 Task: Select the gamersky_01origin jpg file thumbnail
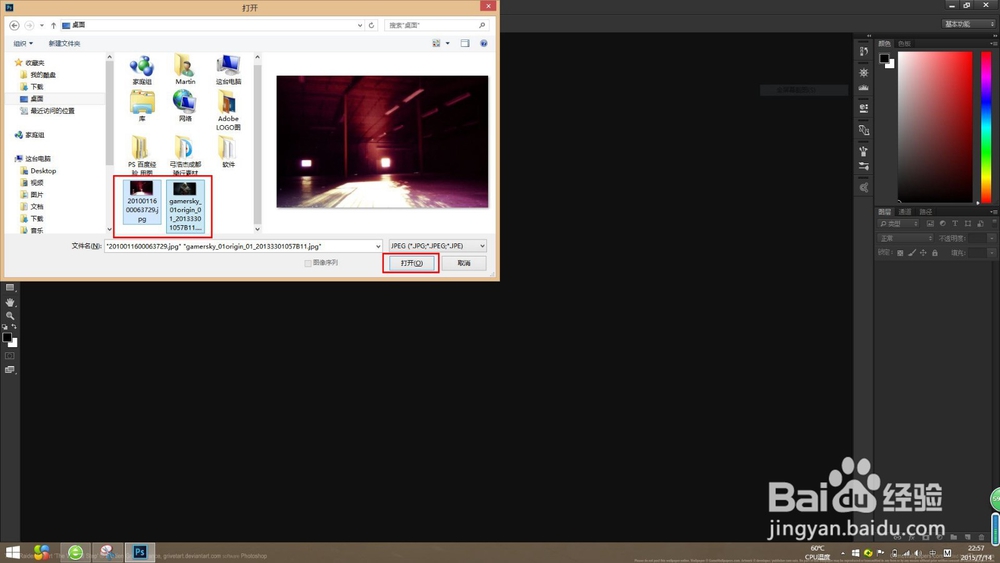pyautogui.click(x=186, y=207)
